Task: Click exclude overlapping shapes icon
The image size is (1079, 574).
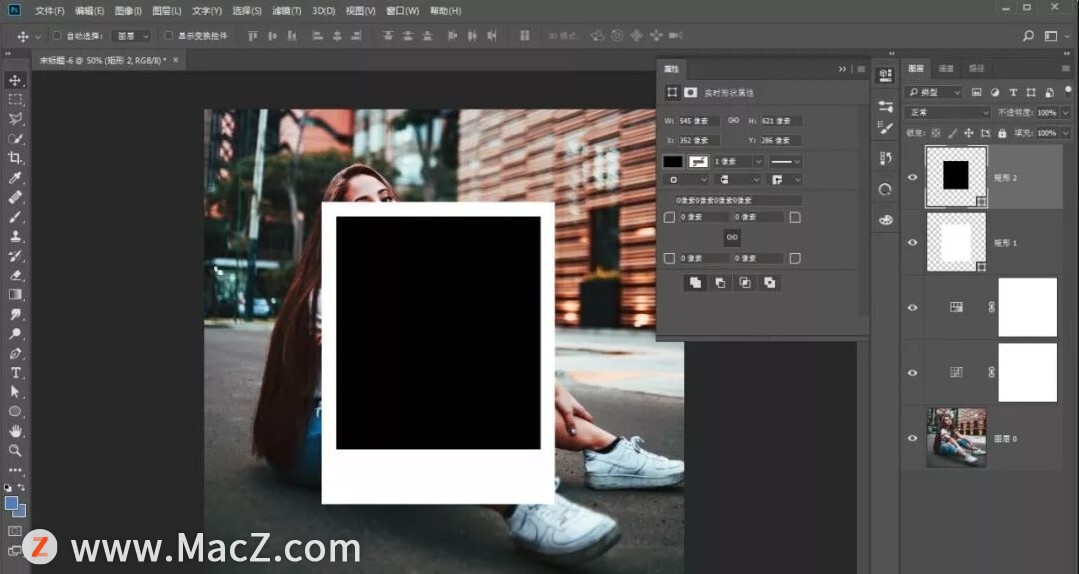Action: [x=769, y=283]
